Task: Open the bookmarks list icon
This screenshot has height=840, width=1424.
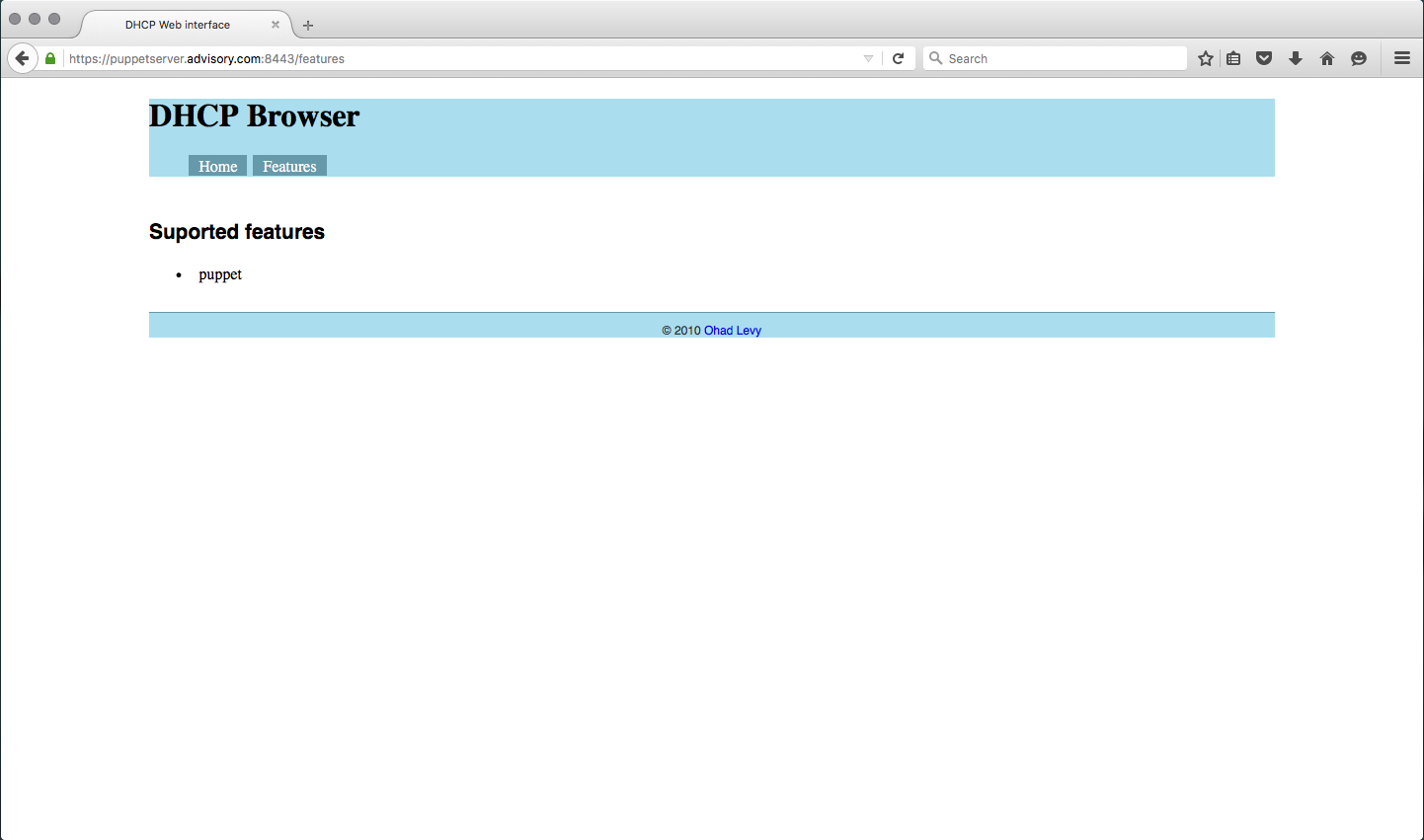Action: 1233,58
